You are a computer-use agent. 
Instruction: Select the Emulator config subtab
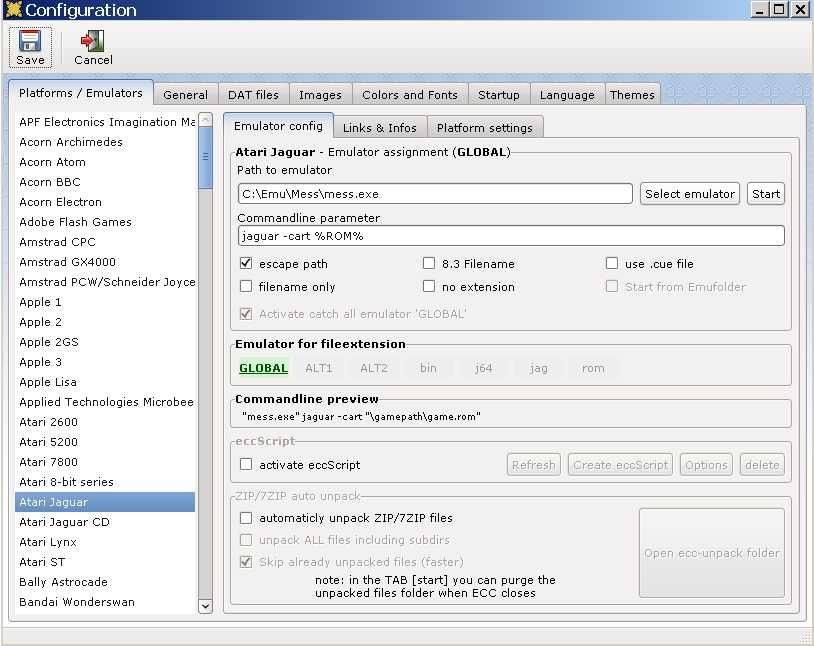click(278, 126)
